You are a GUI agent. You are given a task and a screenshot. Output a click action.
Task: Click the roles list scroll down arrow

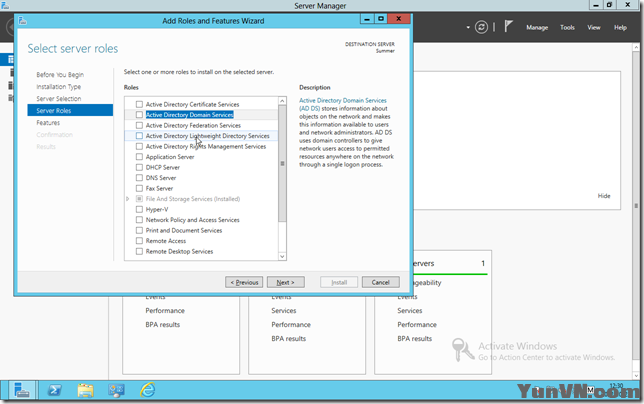(282, 256)
